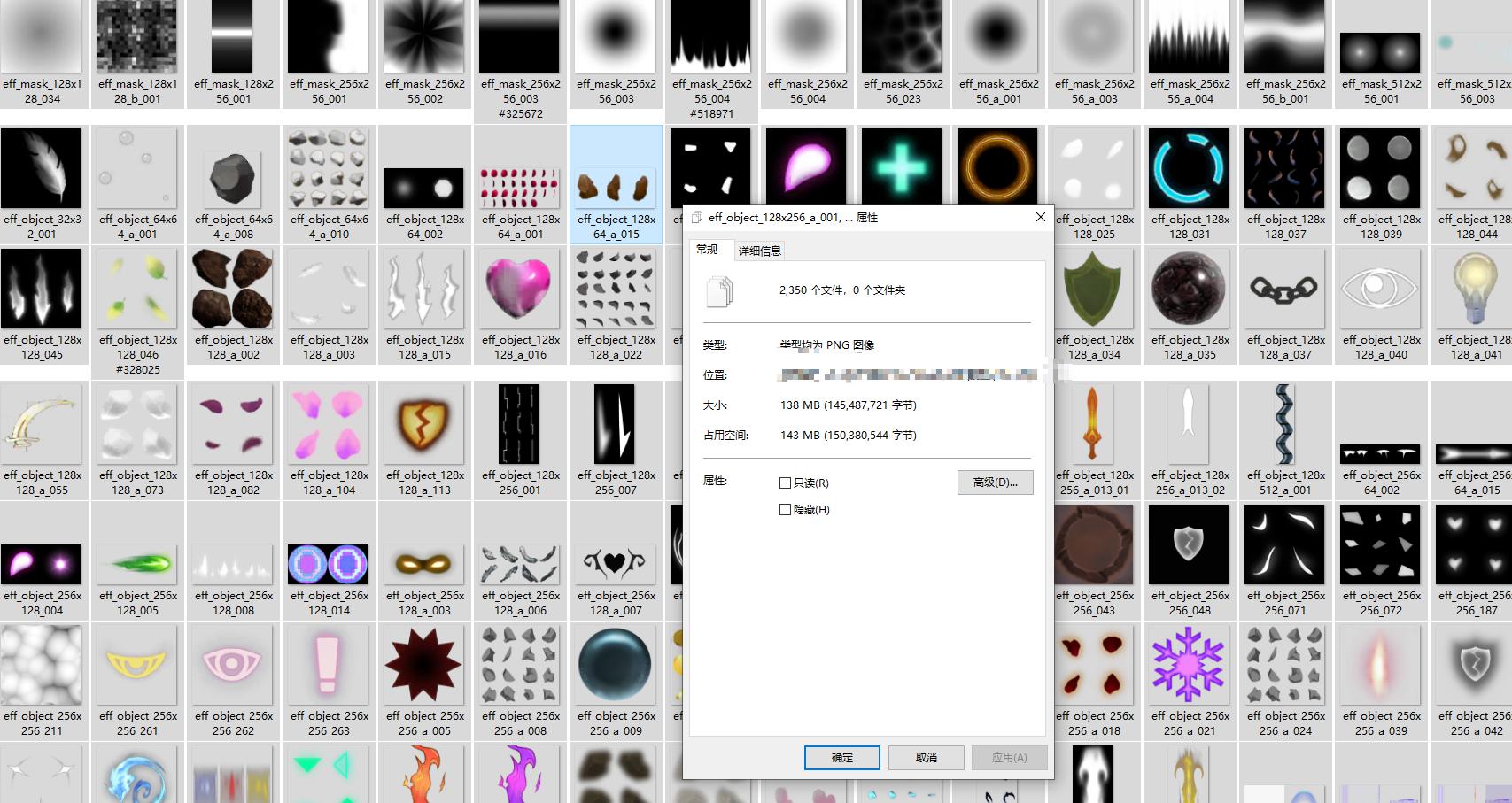Select chain link thumbnail eff_object_128x128_a_037
The height and width of the screenshot is (803, 1512).
pyautogui.click(x=1284, y=289)
